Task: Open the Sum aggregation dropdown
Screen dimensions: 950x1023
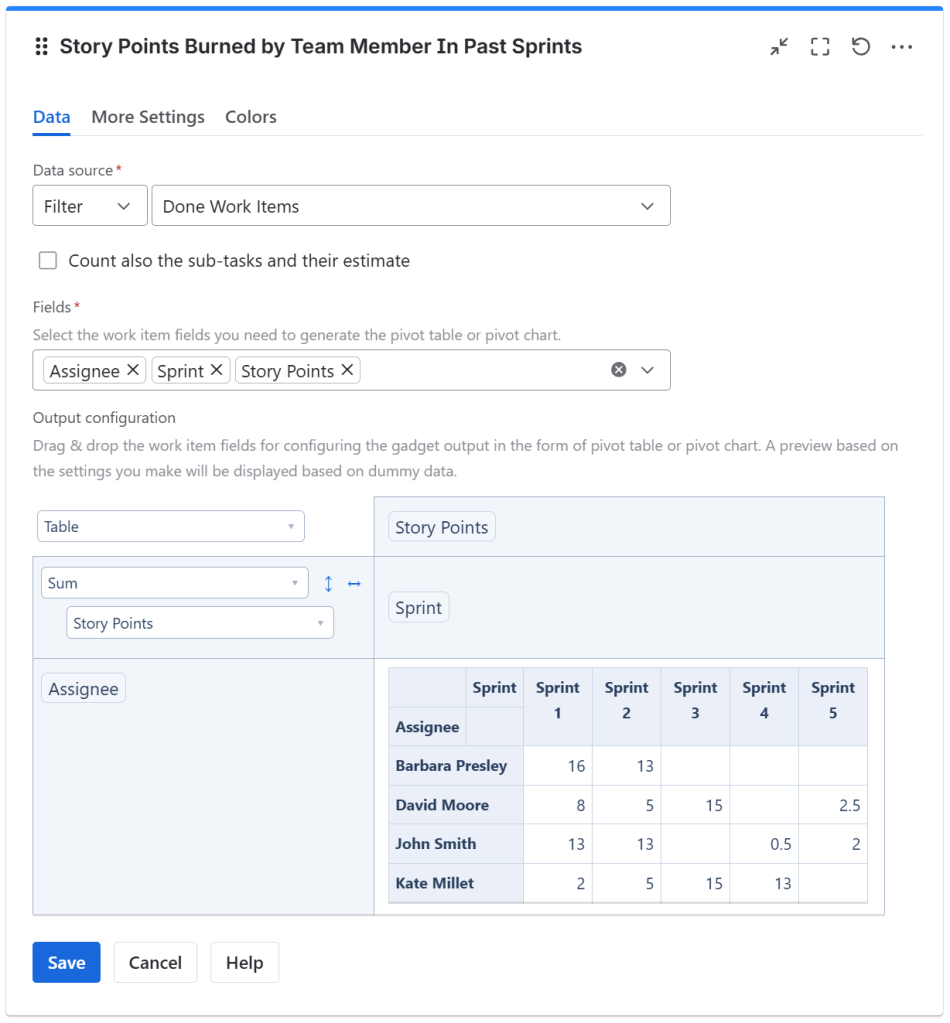Action: [x=174, y=583]
